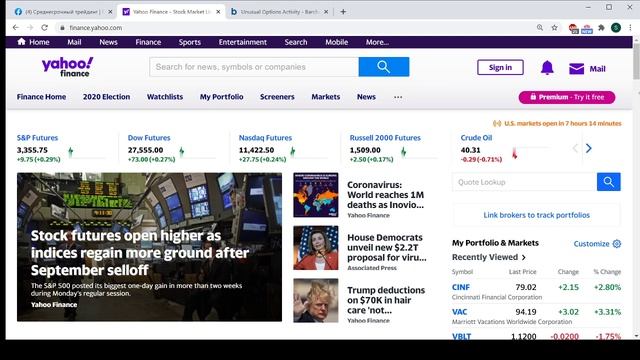
Task: Expand the More... menu in top bar
Action: tap(377, 42)
